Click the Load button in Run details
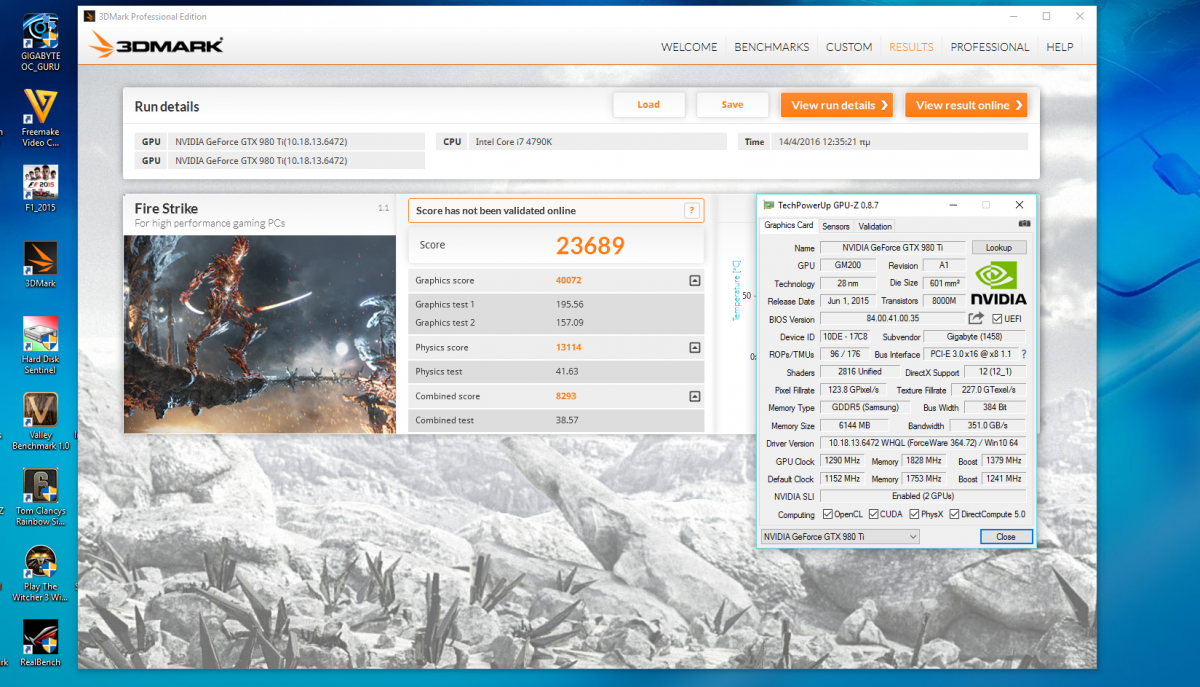Viewport: 1200px width, 687px height. 648,105
